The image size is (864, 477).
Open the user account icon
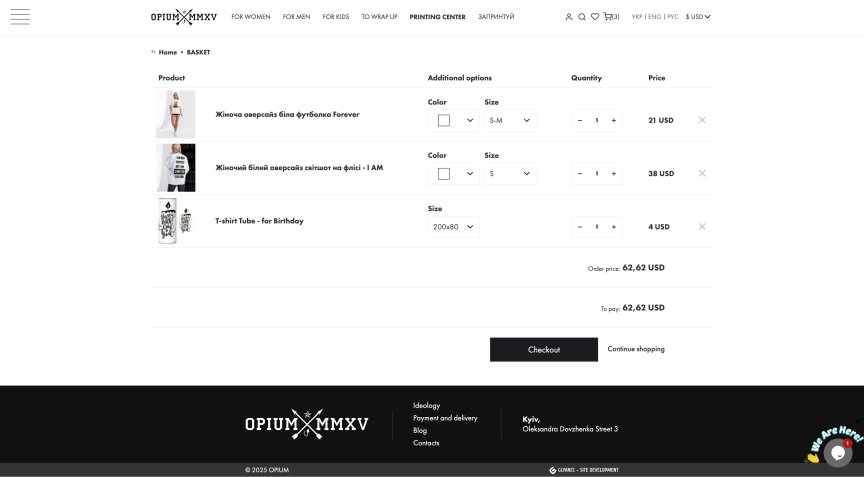(569, 17)
